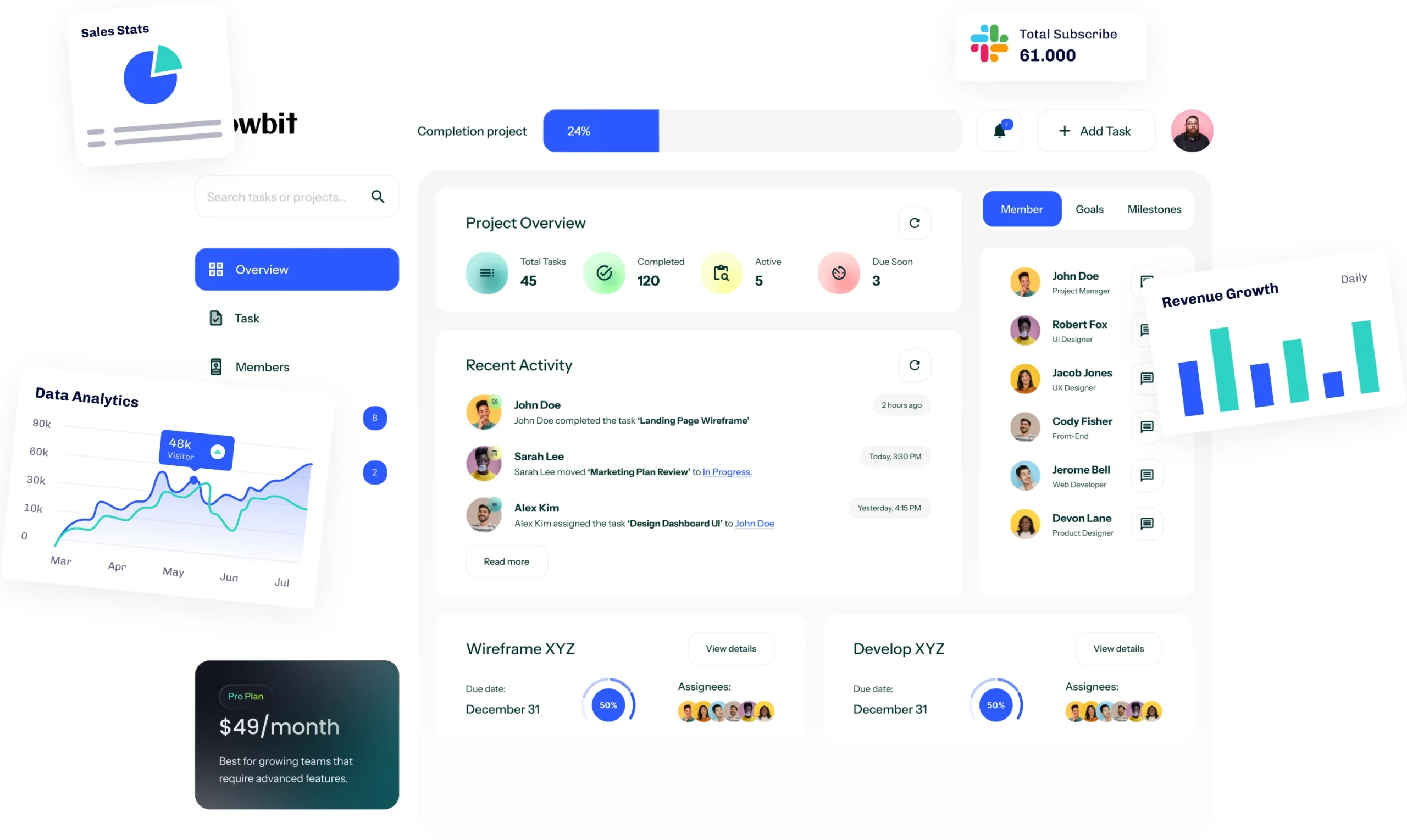1407x840 pixels.
Task: Click the Completion project progress bar
Action: click(752, 131)
